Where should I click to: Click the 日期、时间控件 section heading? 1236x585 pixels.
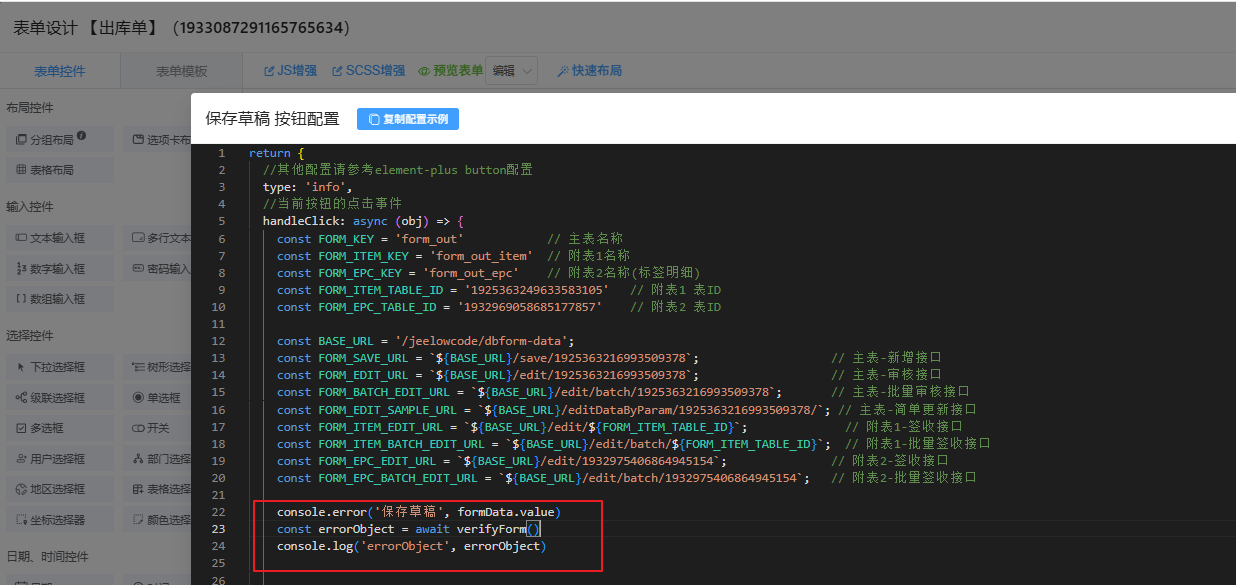(x=47, y=556)
